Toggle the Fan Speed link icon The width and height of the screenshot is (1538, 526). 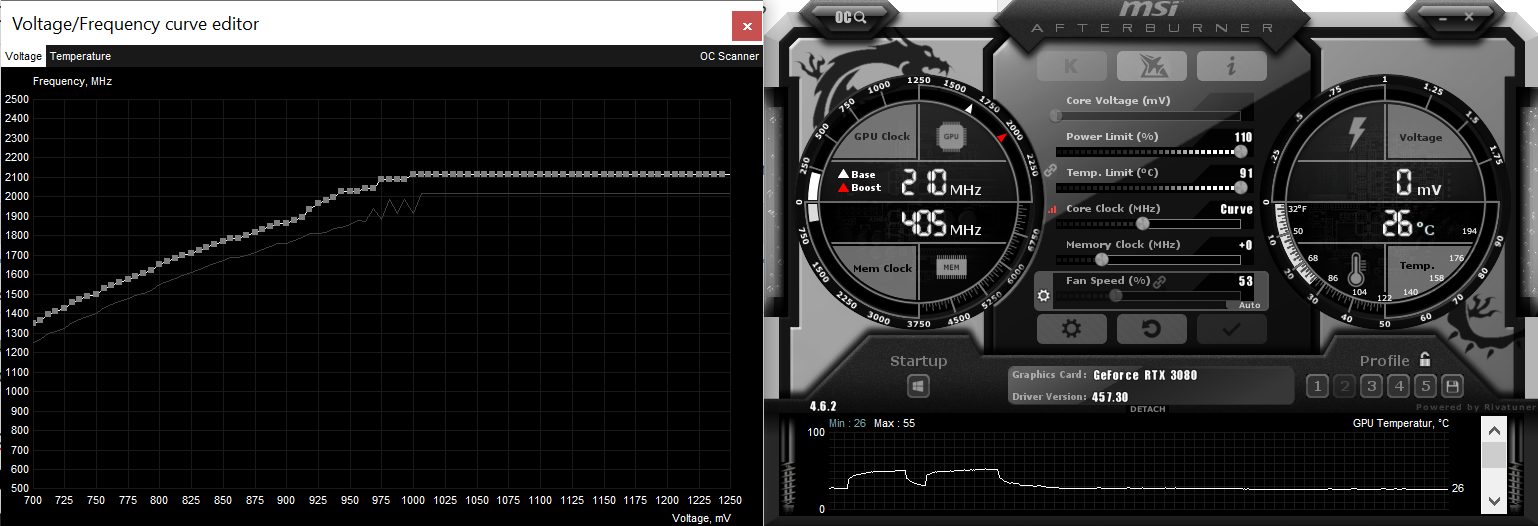click(x=1160, y=282)
